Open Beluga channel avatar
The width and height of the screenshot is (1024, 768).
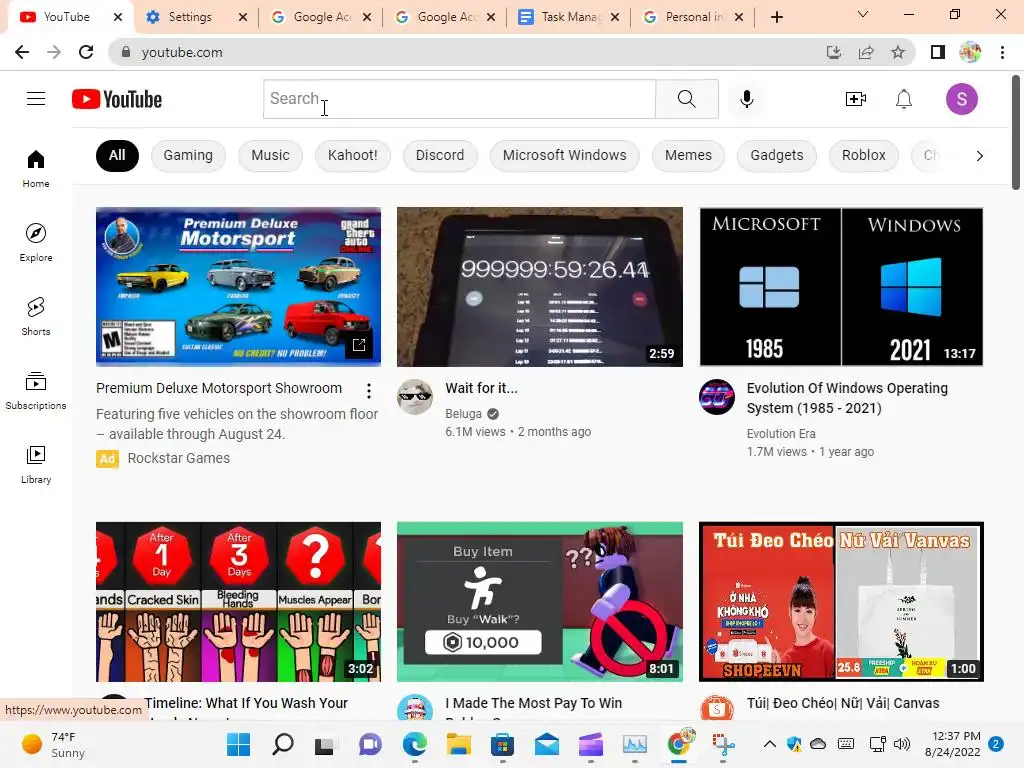coord(415,396)
